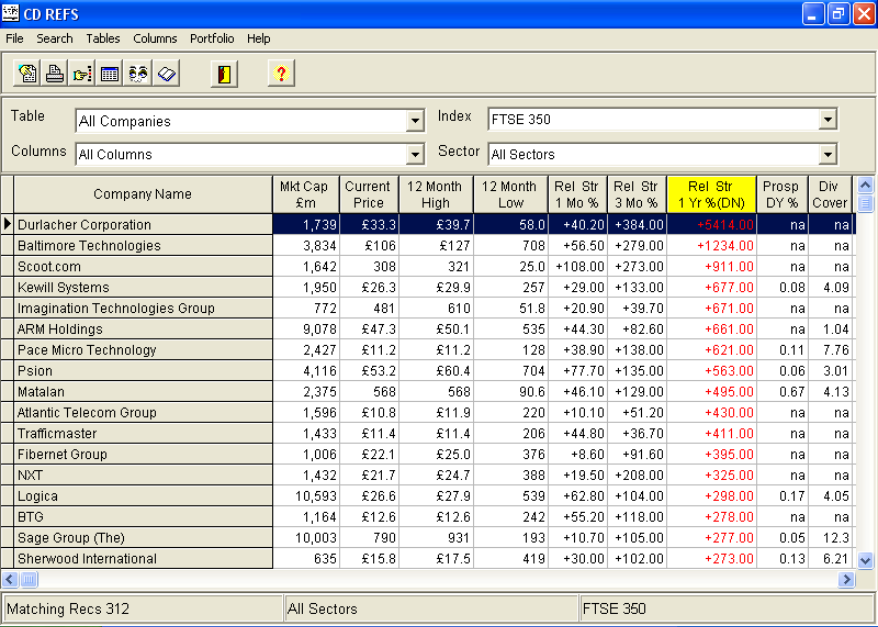Click the eyes face toolbar icon

click(x=138, y=73)
